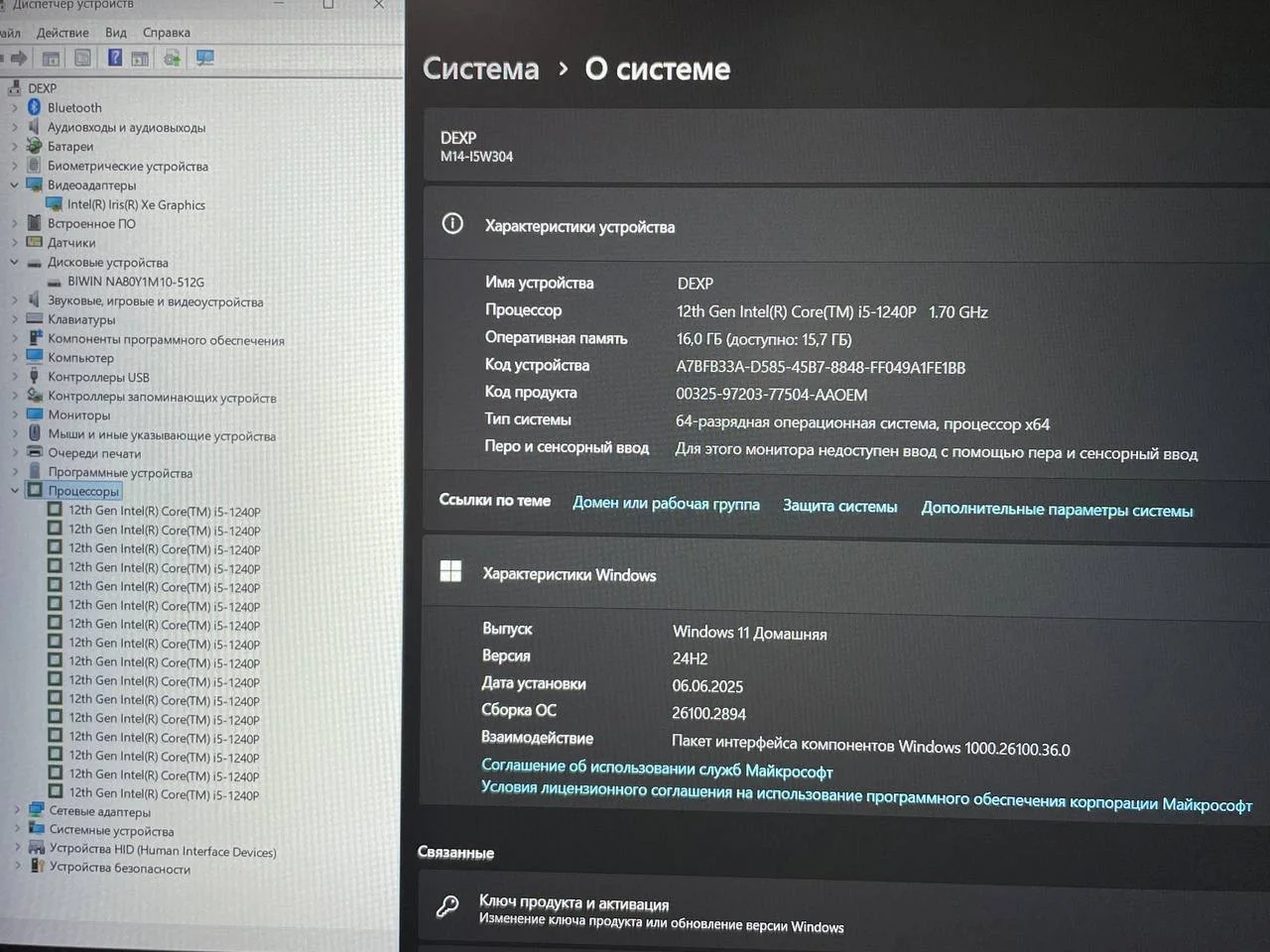Click the Компоненты программного обеспечения icon
The height and width of the screenshot is (952, 1270).
[x=35, y=338]
